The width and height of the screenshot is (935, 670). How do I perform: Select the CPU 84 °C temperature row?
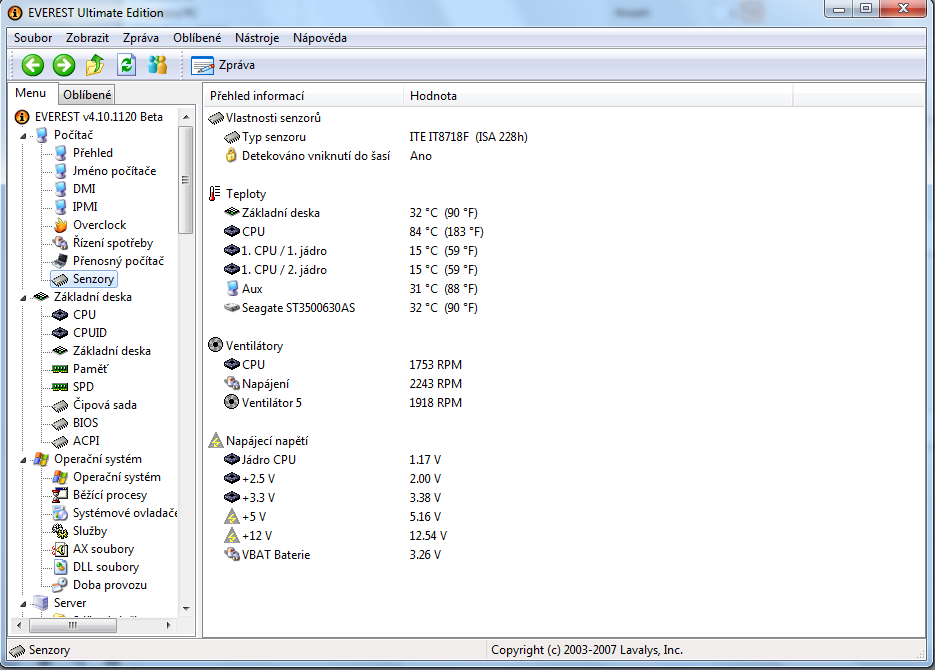pyautogui.click(x=354, y=232)
